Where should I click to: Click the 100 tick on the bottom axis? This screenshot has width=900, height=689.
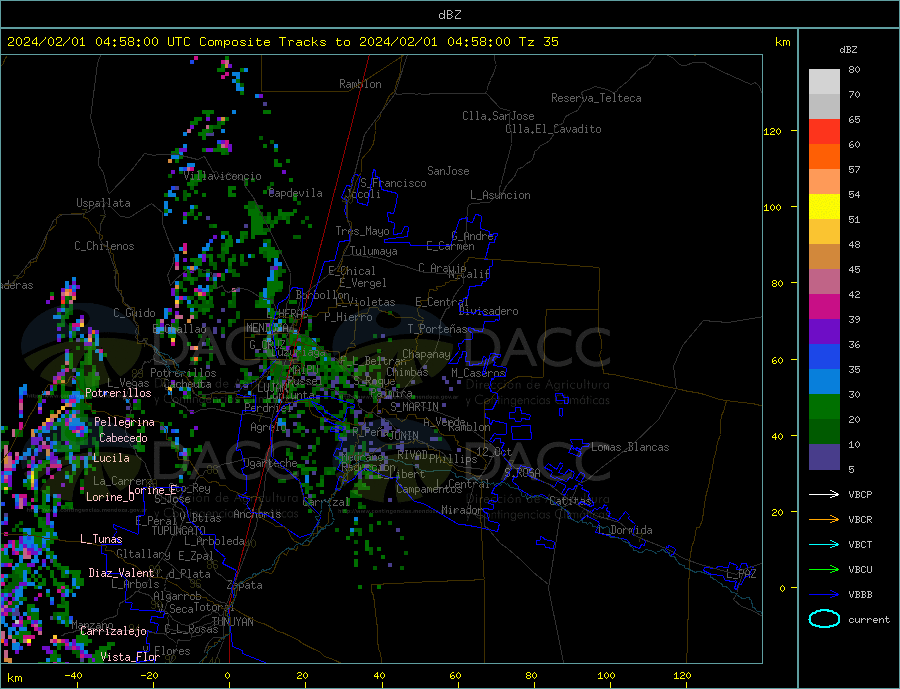607,676
